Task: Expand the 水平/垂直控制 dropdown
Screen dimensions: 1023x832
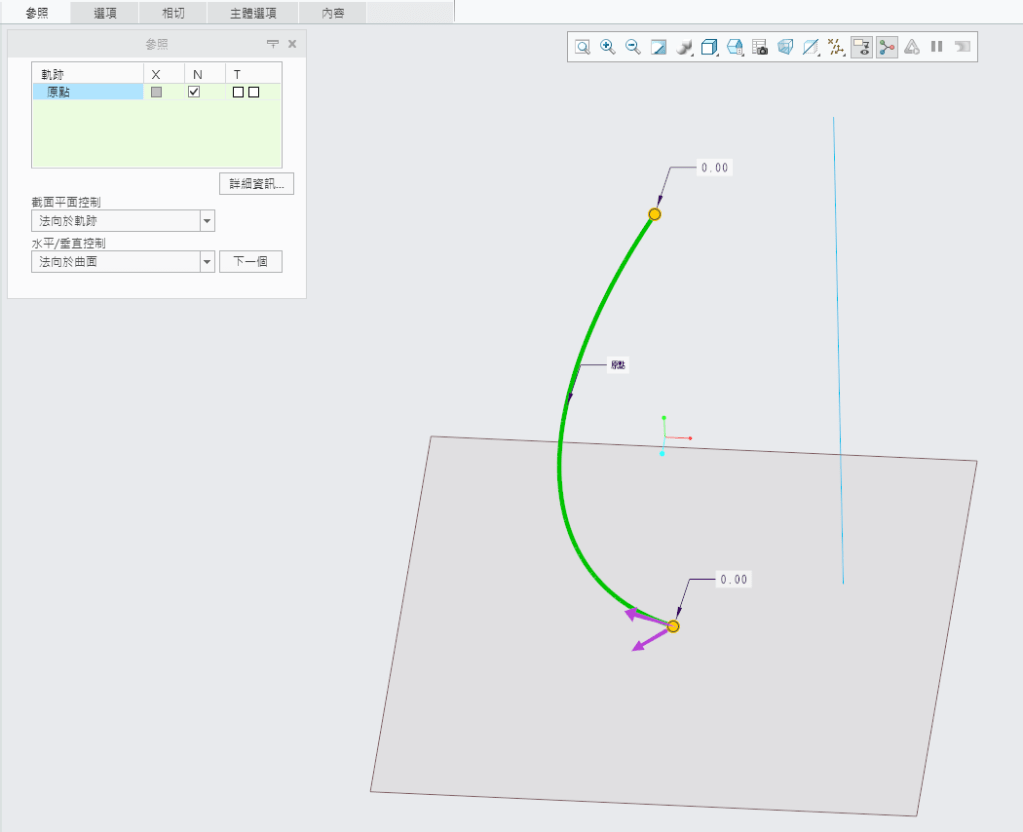Action: 207,262
